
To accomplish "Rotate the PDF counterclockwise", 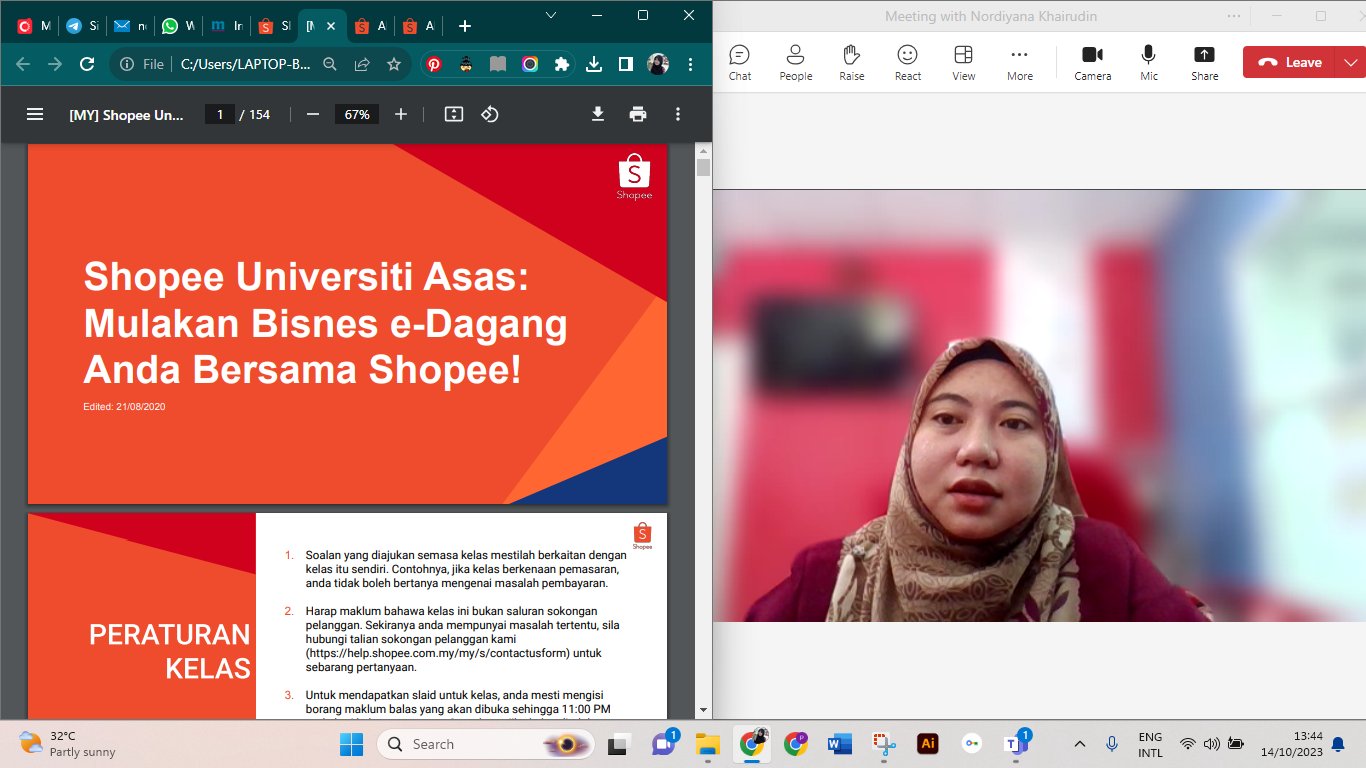I will click(x=490, y=114).
